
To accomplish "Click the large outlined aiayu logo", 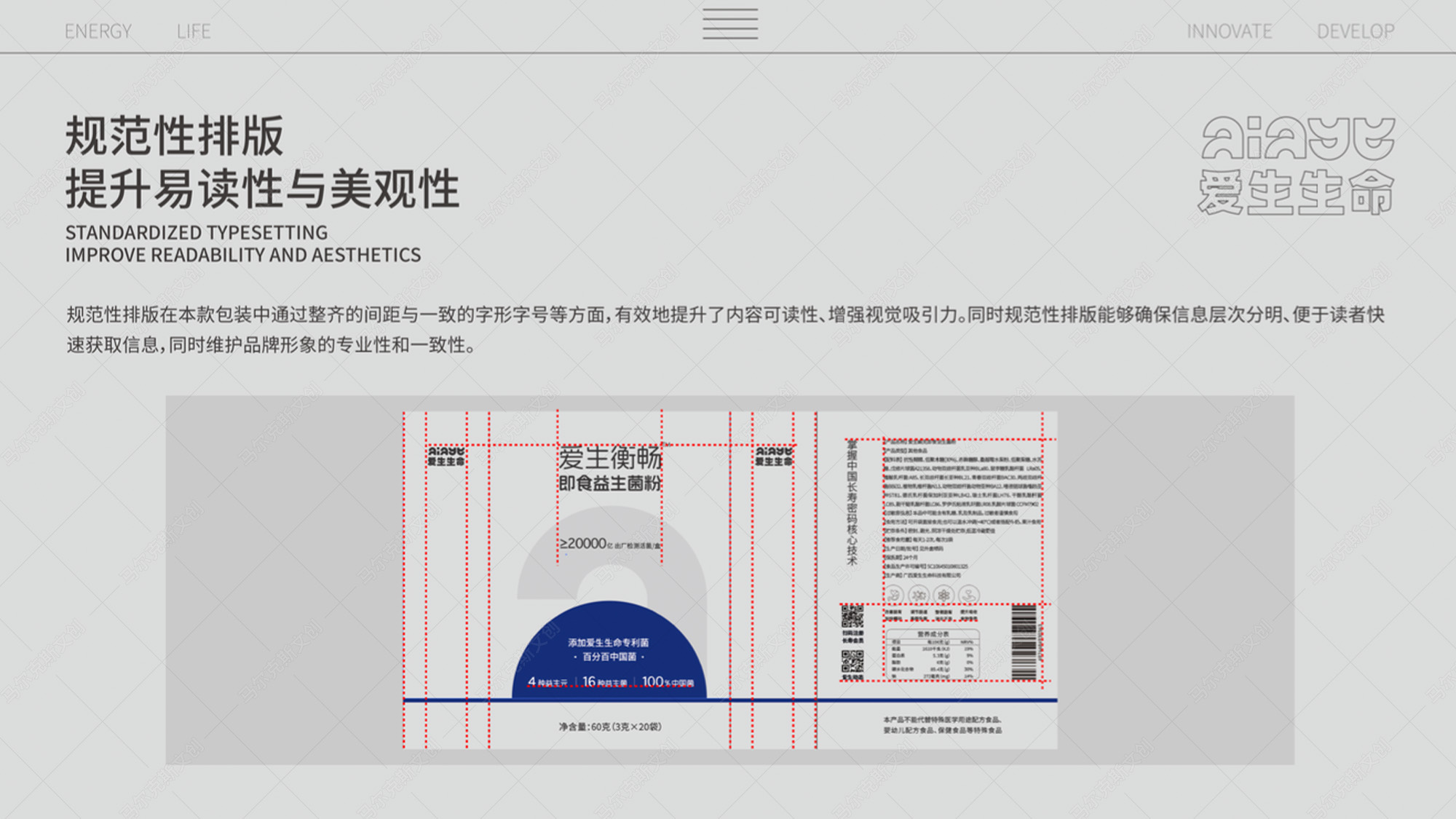I will tap(1298, 138).
